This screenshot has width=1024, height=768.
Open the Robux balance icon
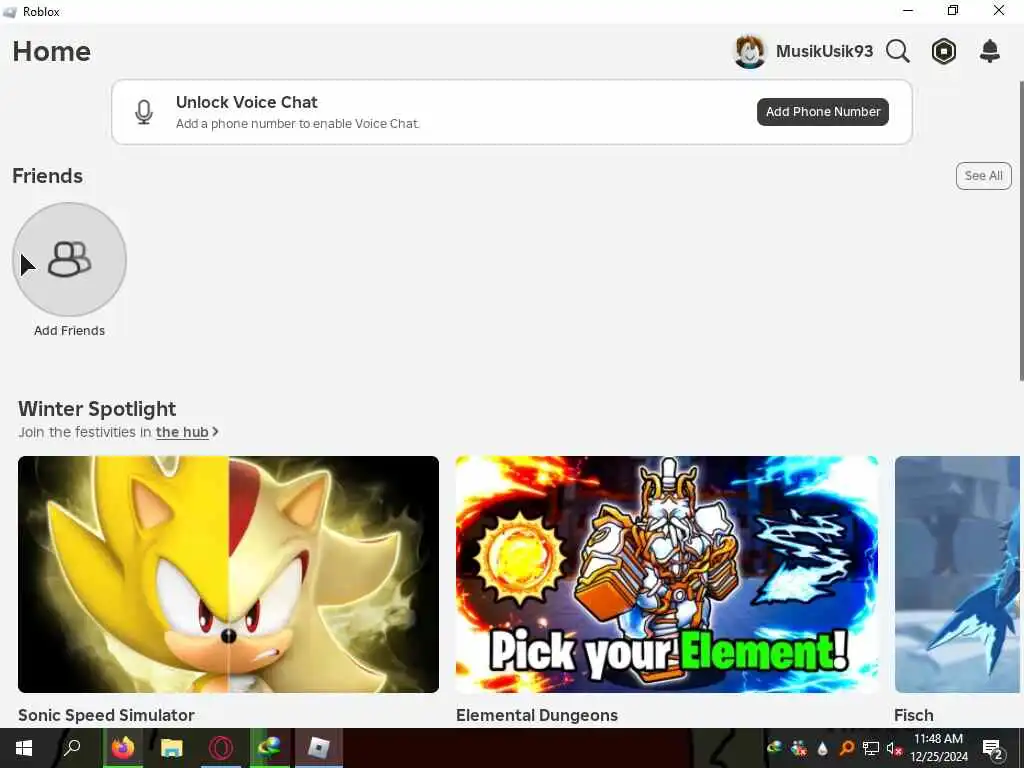click(x=944, y=51)
